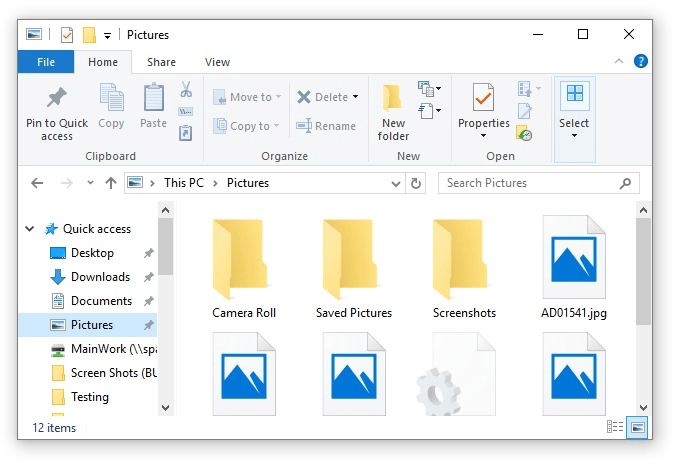Click the Paste shortcut icon

tap(186, 133)
